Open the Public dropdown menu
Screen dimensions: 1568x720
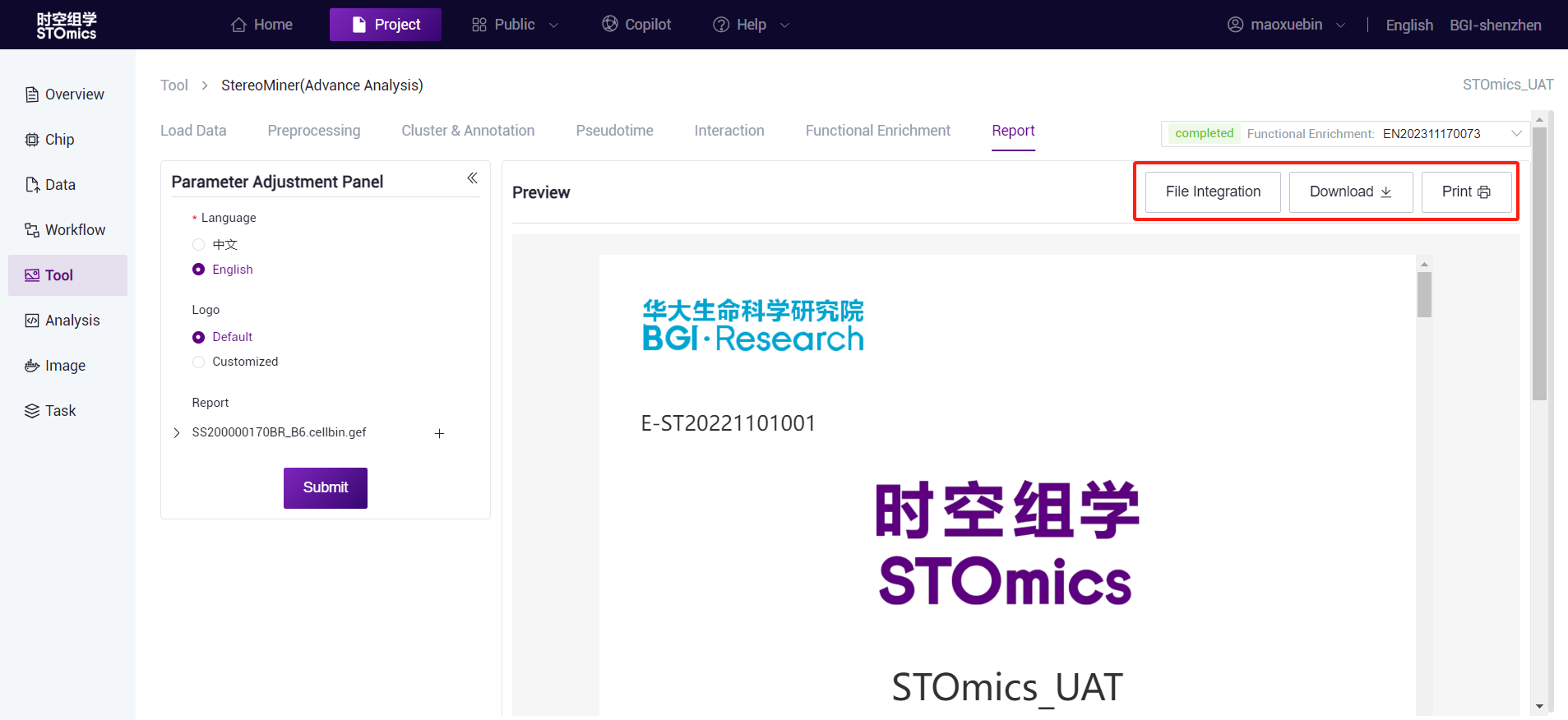(515, 25)
